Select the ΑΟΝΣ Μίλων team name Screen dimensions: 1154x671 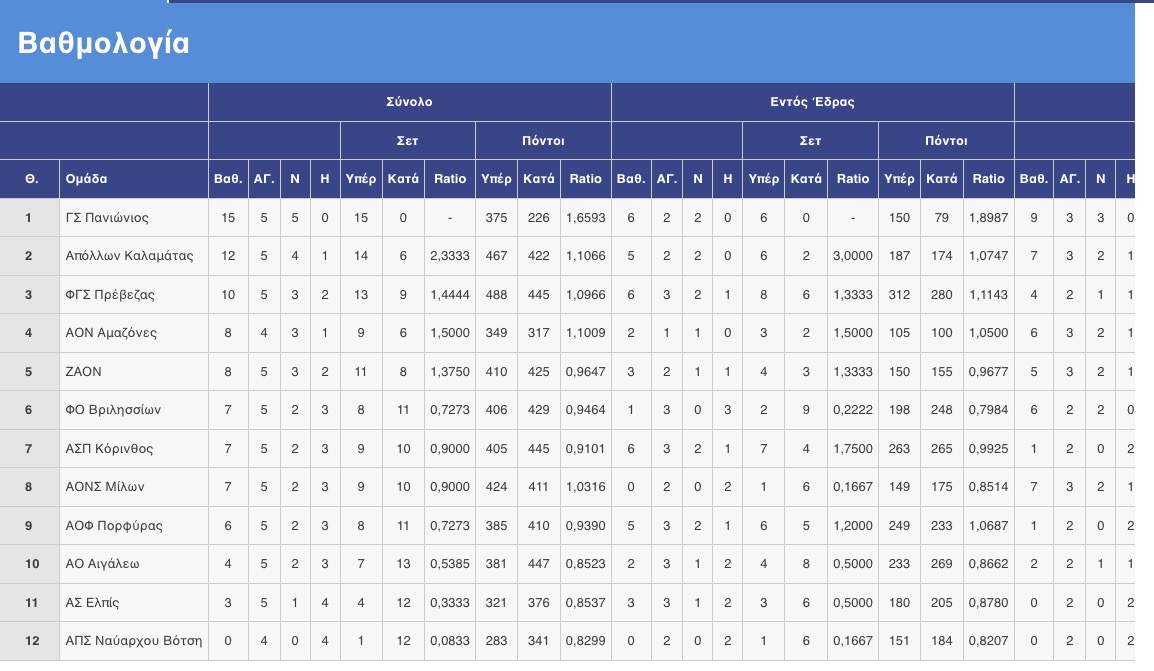click(105, 487)
